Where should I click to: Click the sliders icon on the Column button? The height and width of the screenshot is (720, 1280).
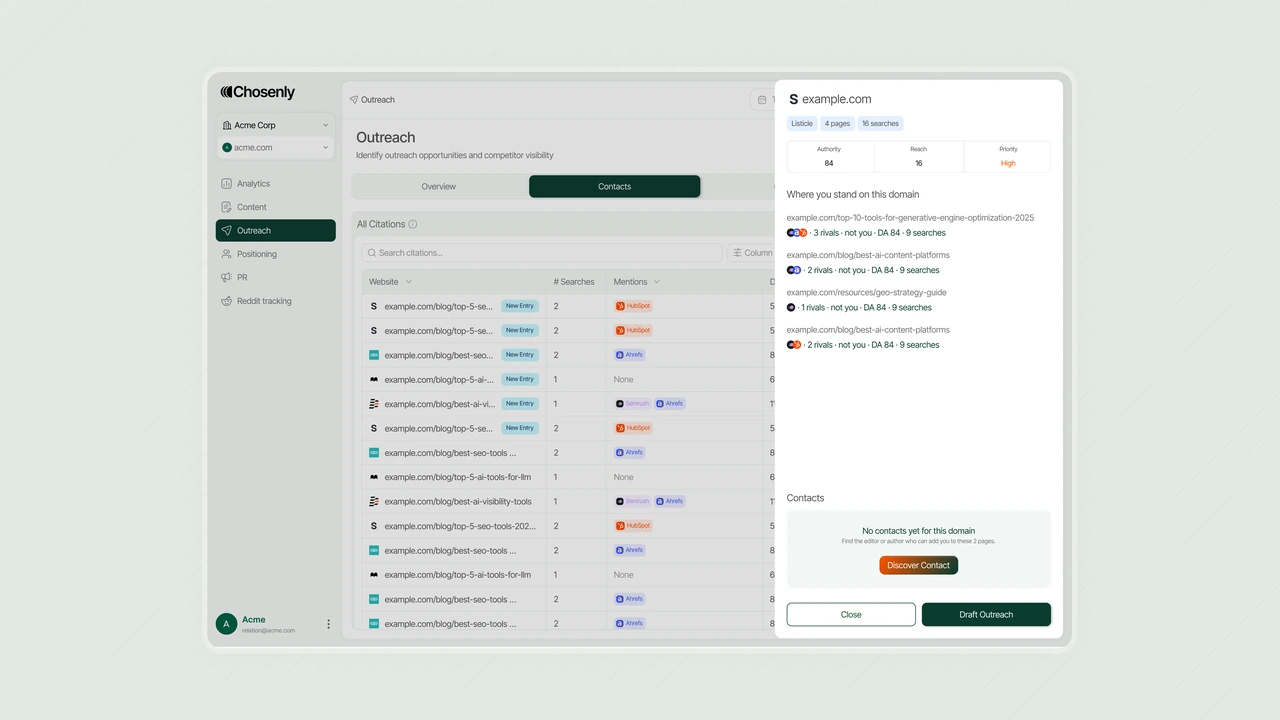point(737,253)
